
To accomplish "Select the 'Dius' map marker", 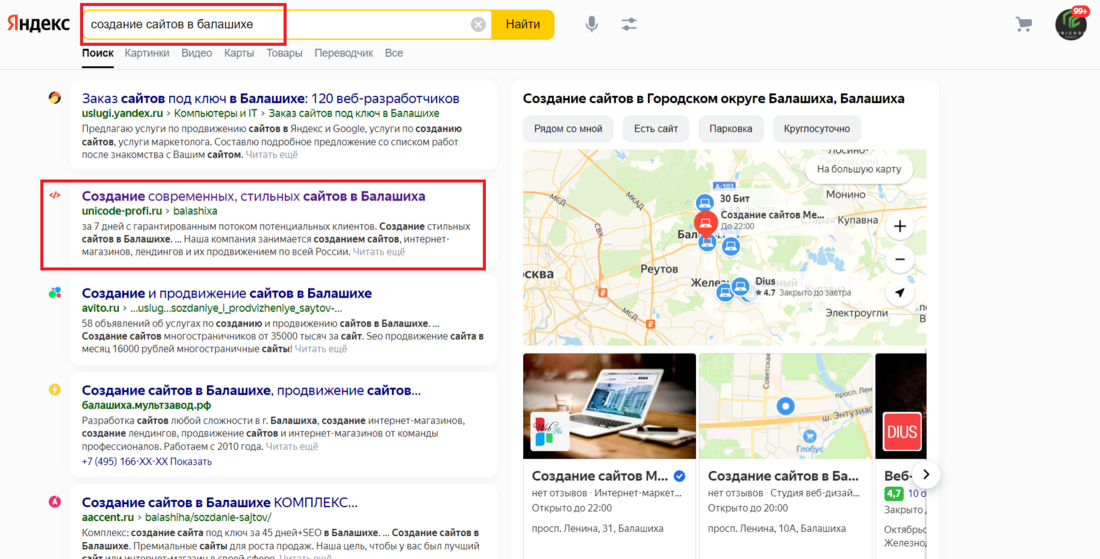I will click(x=740, y=286).
